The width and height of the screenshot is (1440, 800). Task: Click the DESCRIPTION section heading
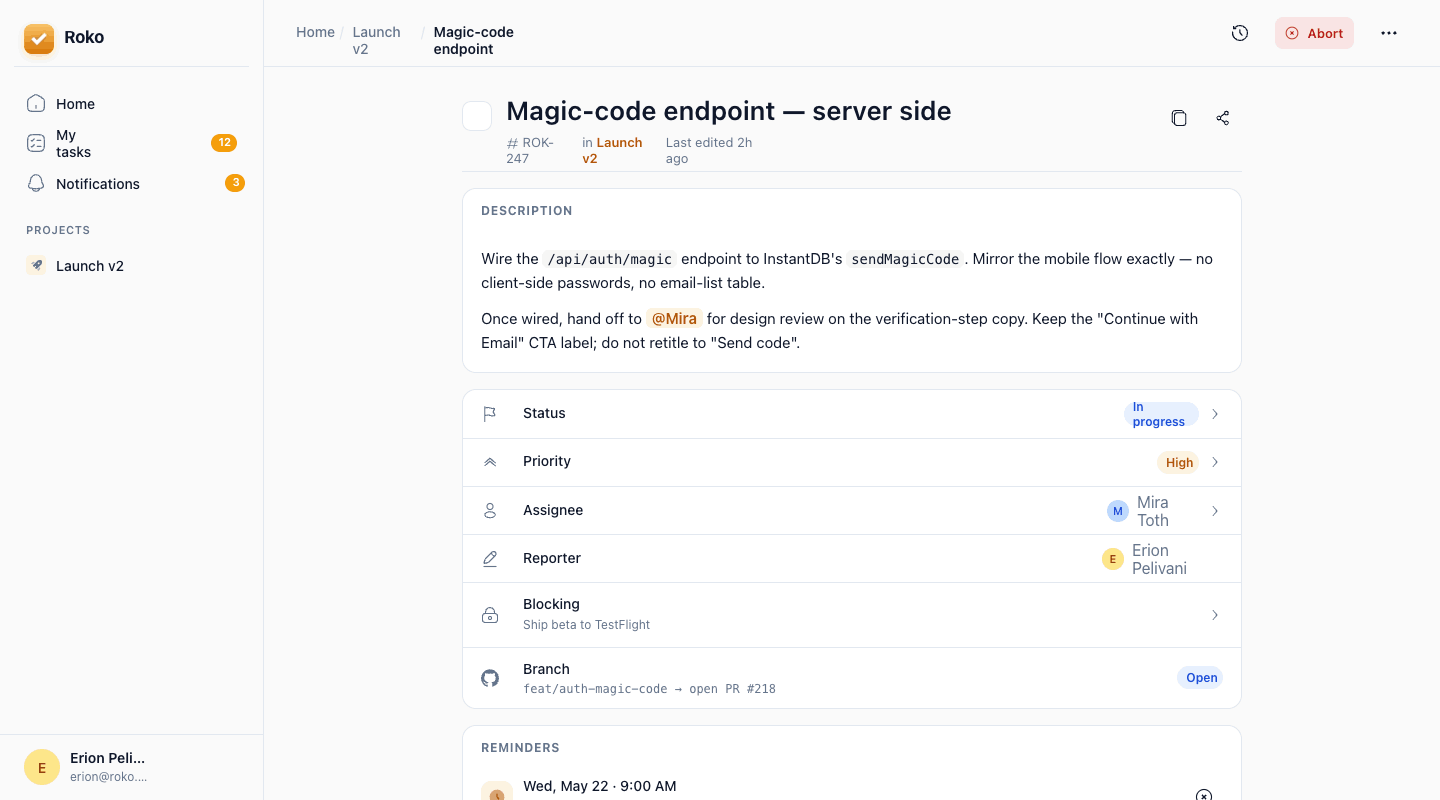pyautogui.click(x=527, y=211)
